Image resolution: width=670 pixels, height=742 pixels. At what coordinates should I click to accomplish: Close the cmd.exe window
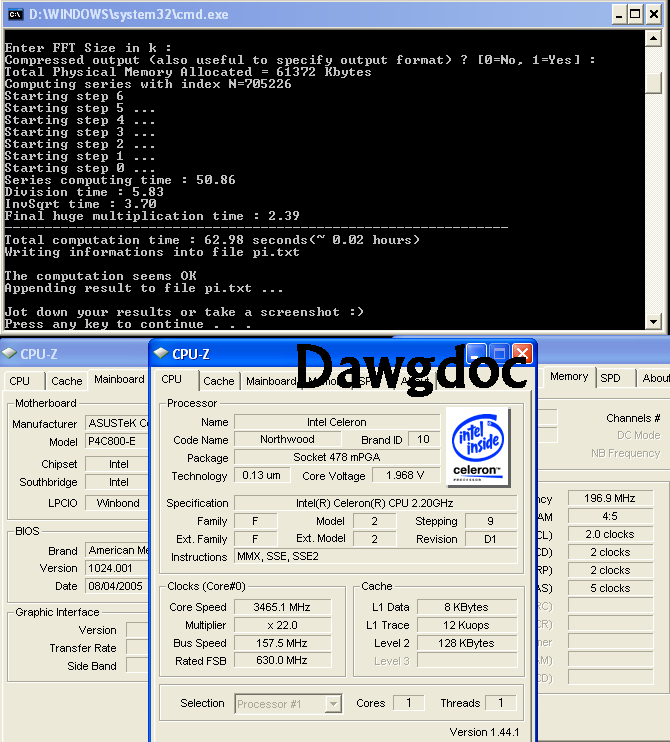point(653,15)
